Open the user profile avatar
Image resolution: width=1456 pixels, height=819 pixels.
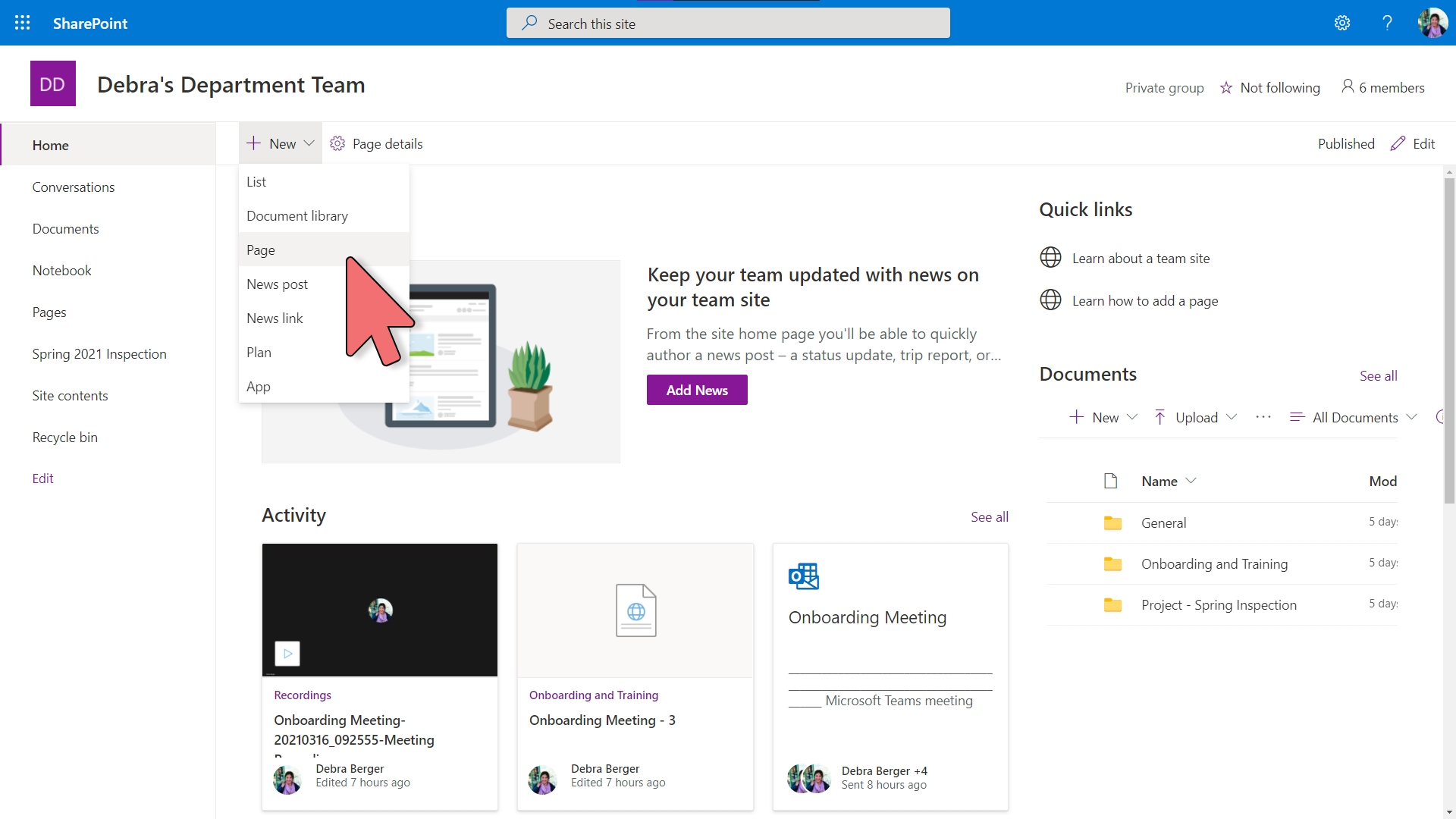pos(1432,23)
